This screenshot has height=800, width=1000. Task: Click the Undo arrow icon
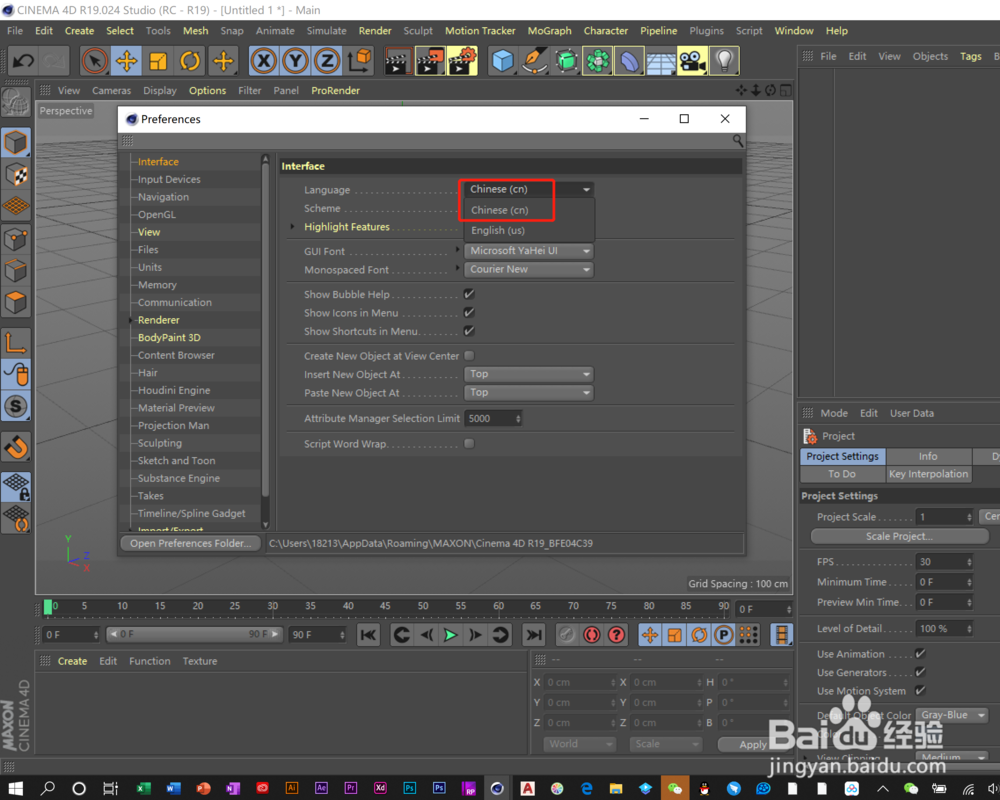pos(24,61)
